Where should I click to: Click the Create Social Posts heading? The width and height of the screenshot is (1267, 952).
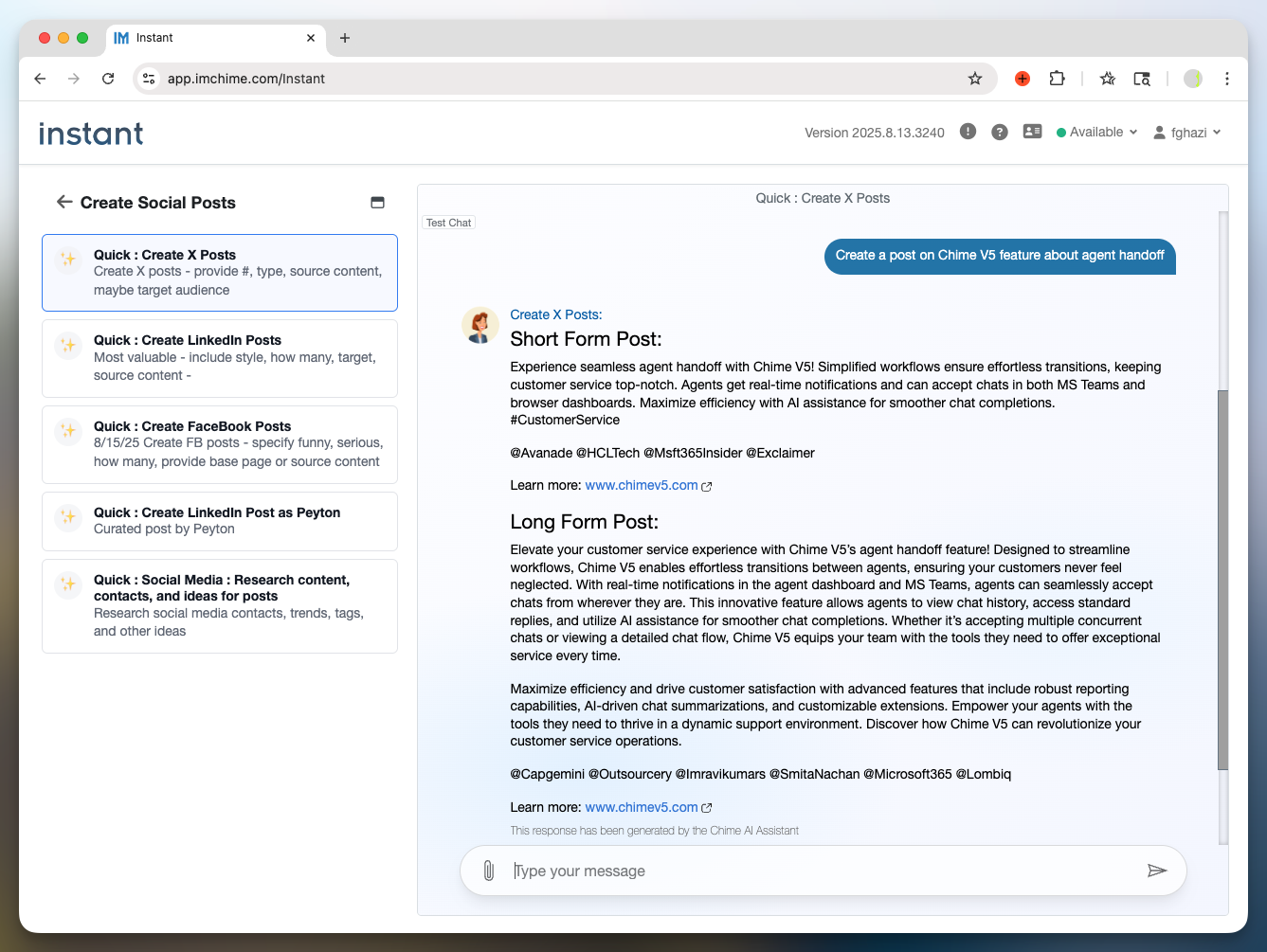pos(158,203)
